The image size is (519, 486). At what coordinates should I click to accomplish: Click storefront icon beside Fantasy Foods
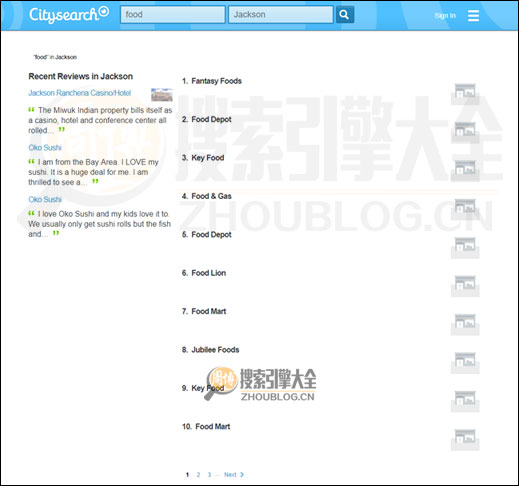pos(465,94)
